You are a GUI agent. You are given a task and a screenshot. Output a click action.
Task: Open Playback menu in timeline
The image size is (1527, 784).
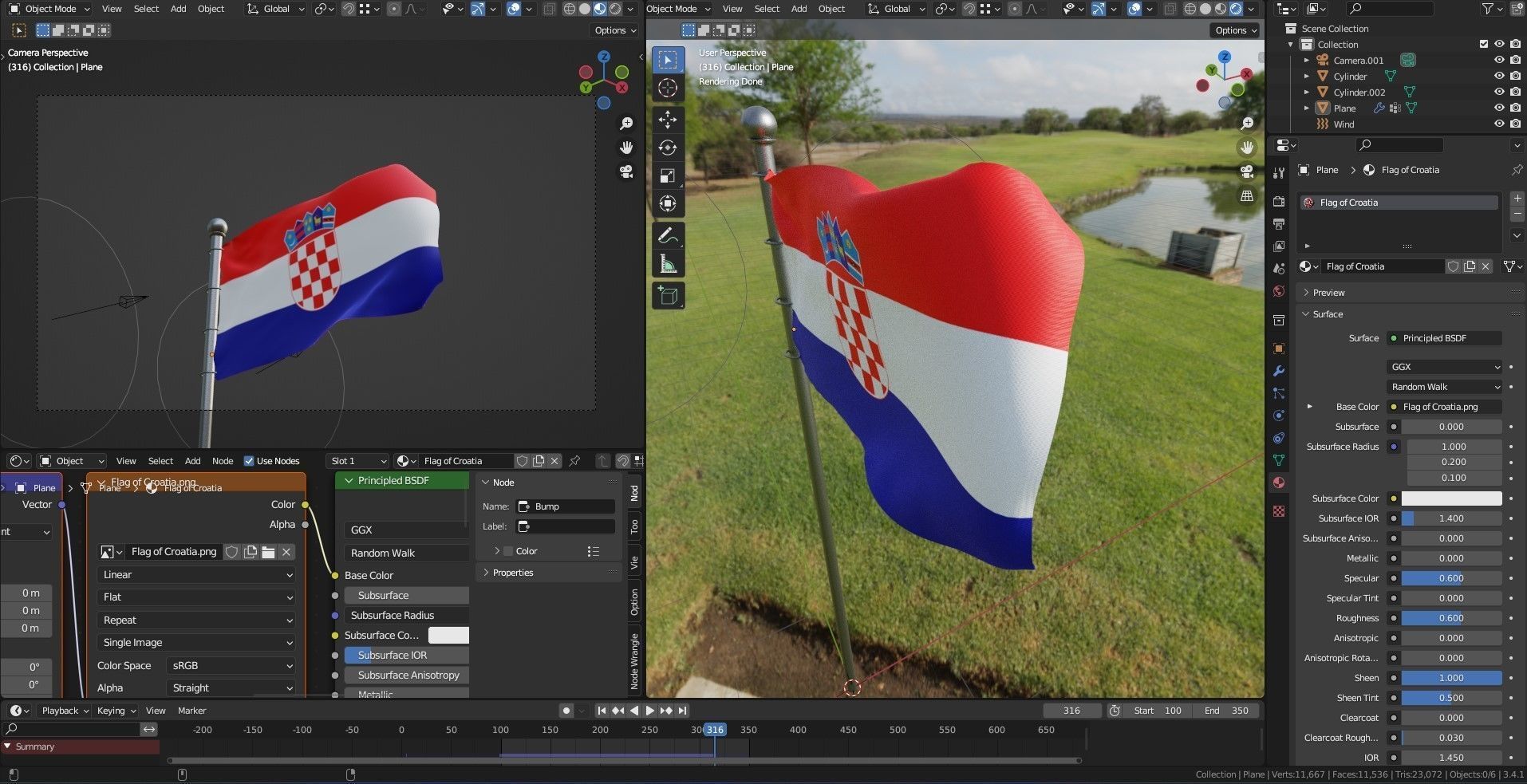65,711
